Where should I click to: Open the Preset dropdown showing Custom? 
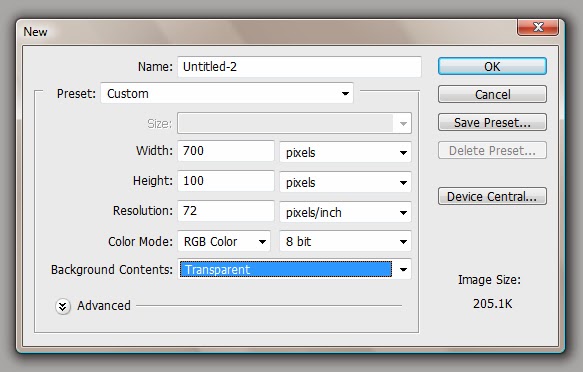coord(227,93)
